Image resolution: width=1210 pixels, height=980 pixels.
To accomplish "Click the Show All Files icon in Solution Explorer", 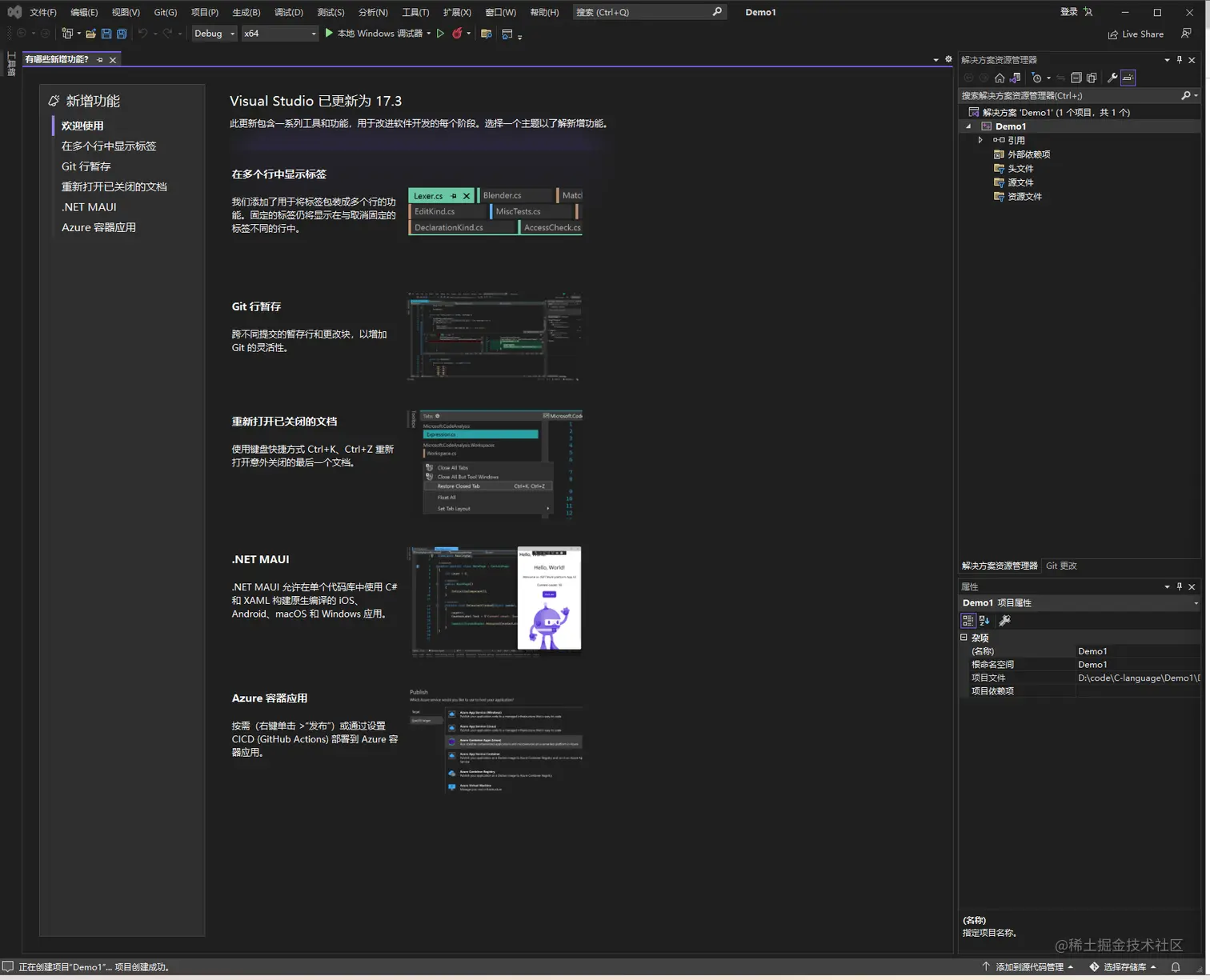I will [x=1092, y=78].
